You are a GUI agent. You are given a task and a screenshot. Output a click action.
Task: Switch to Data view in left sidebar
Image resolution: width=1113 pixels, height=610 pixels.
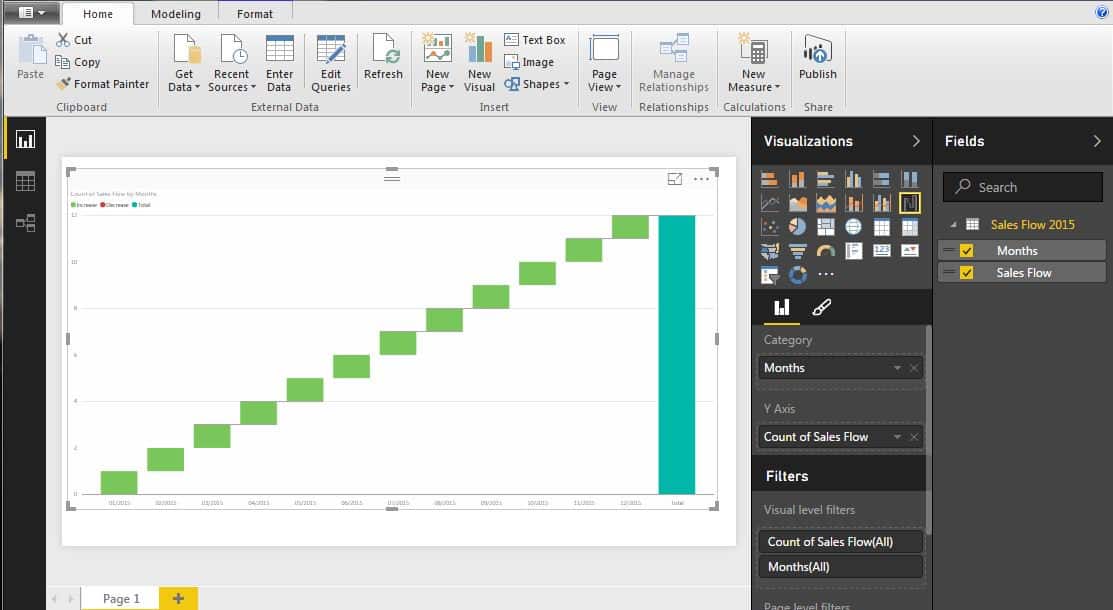click(x=25, y=181)
